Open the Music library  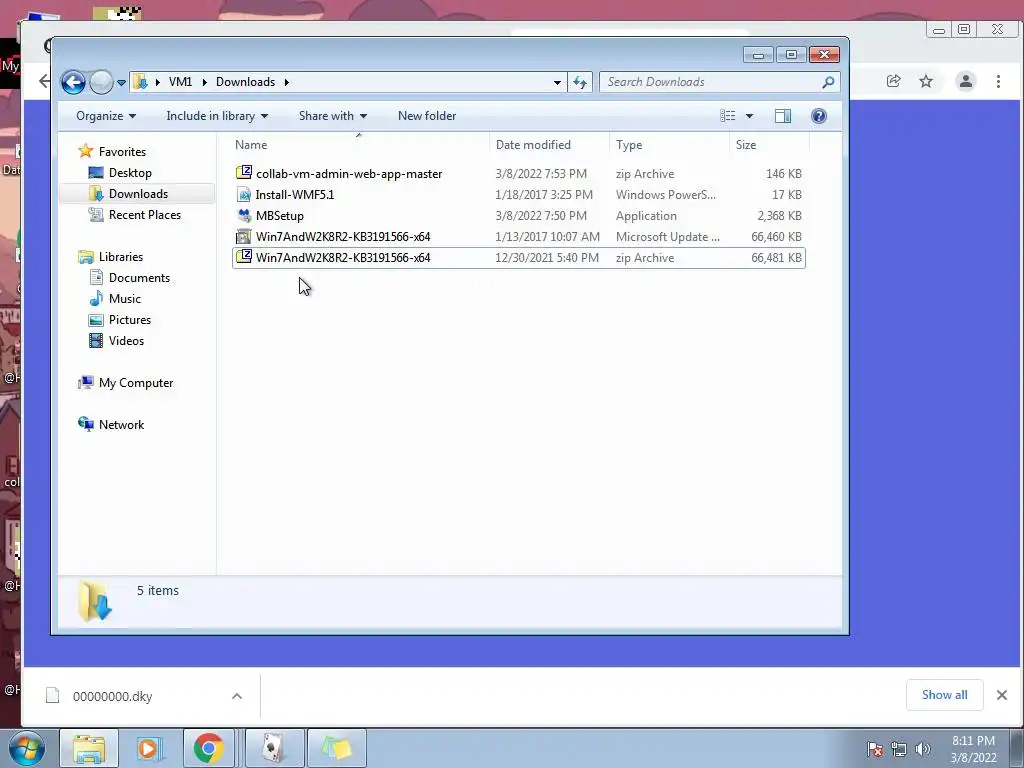pyautogui.click(x=124, y=298)
